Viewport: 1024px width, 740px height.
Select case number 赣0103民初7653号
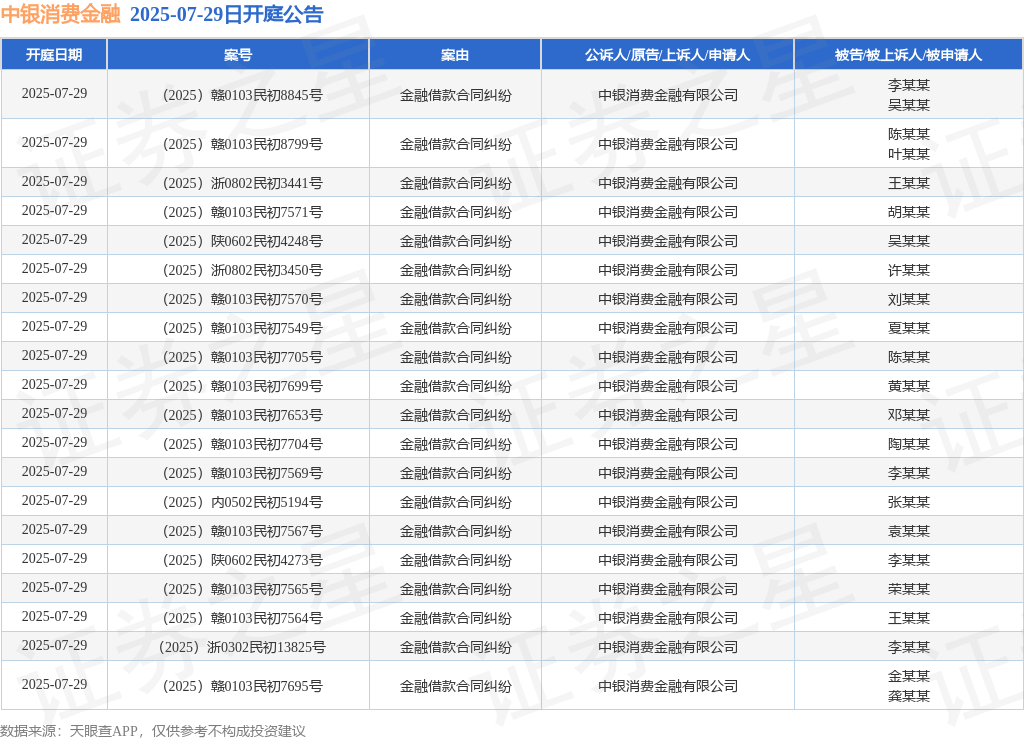pyautogui.click(x=242, y=415)
